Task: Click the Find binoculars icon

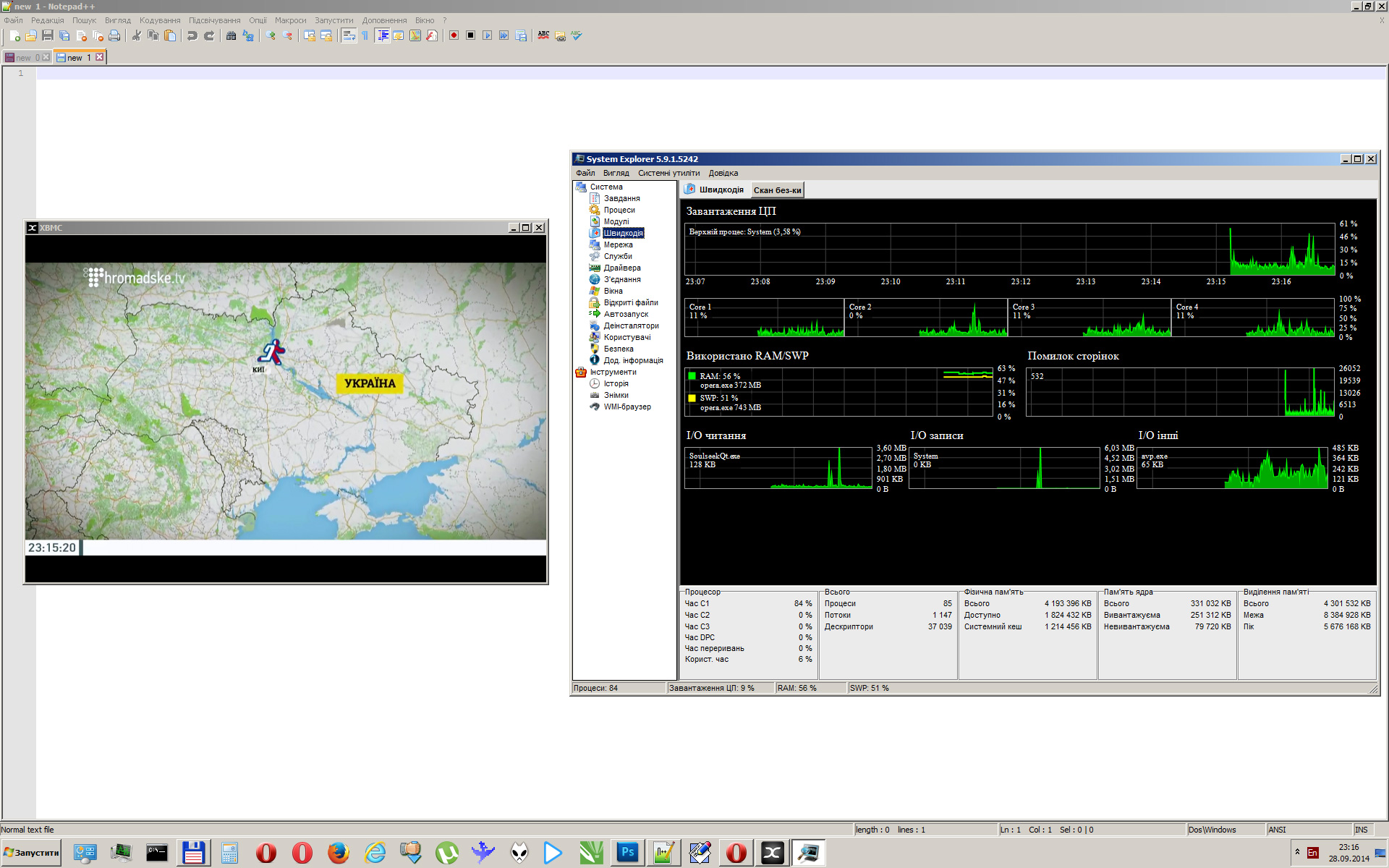Action: (231, 35)
